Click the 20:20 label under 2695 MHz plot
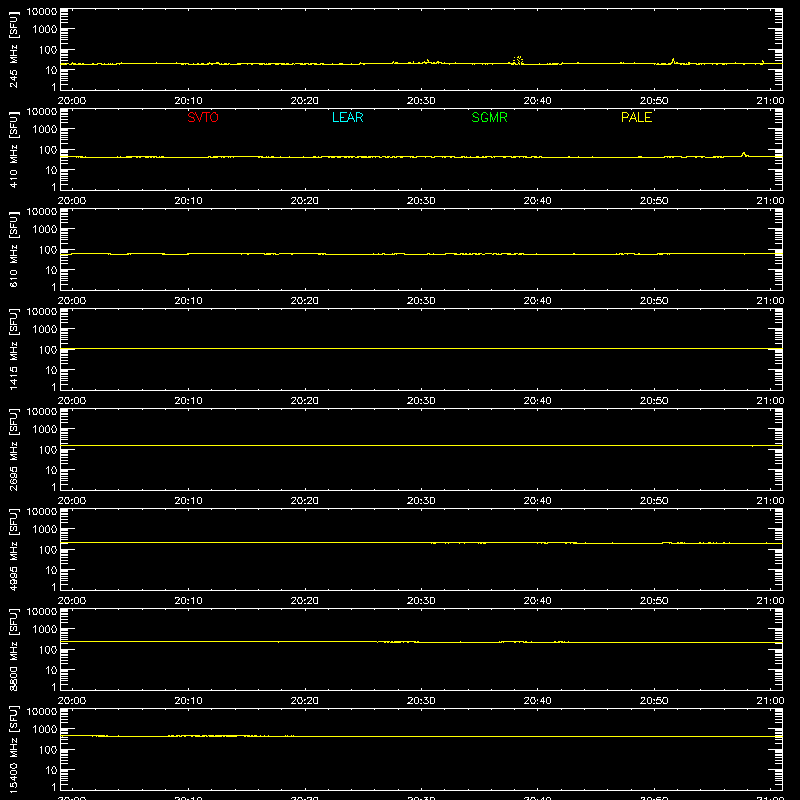Screen dimensions: 800x800 point(305,501)
